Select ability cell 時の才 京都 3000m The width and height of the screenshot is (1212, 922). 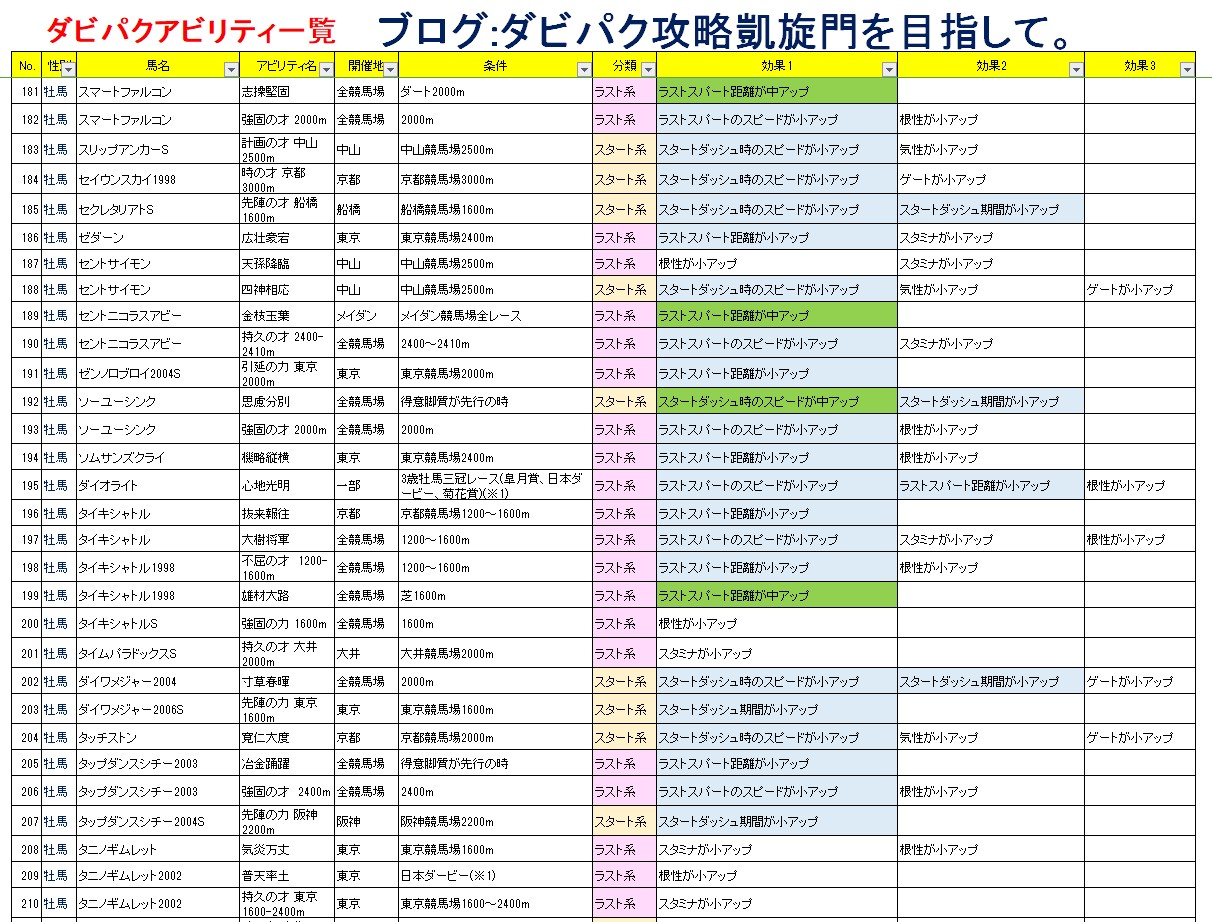point(286,180)
